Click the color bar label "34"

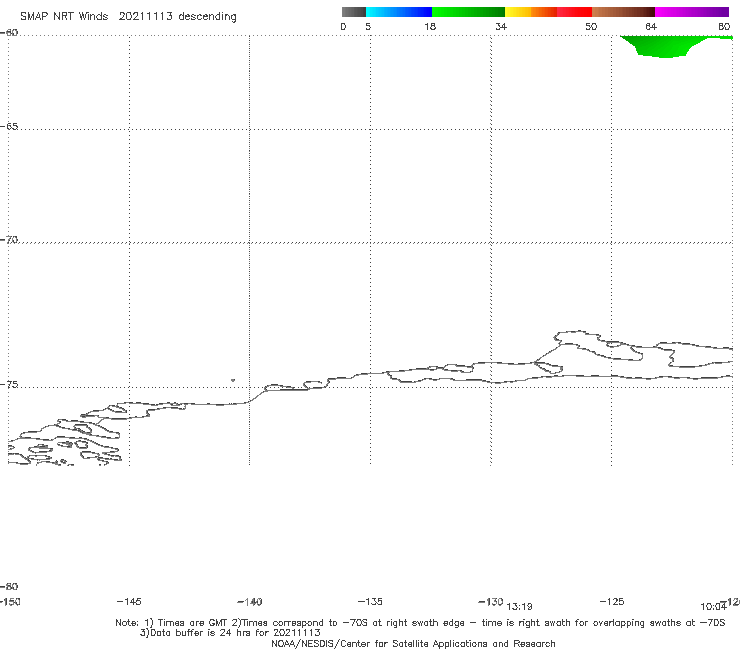[x=501, y=27]
